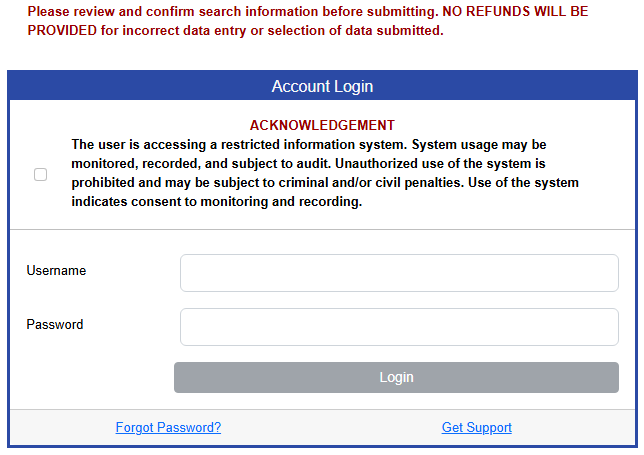
Task: Click the Password label text
Action: click(55, 325)
